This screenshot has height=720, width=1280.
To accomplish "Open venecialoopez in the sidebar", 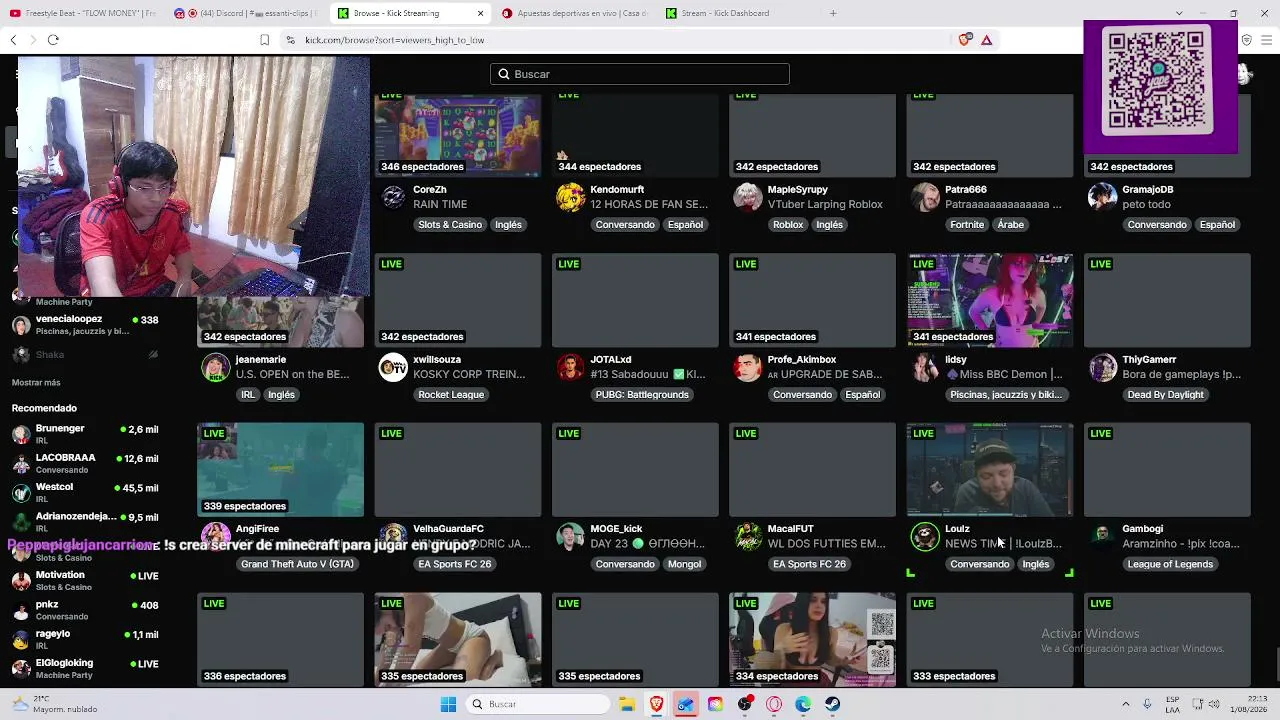I will click(85, 324).
